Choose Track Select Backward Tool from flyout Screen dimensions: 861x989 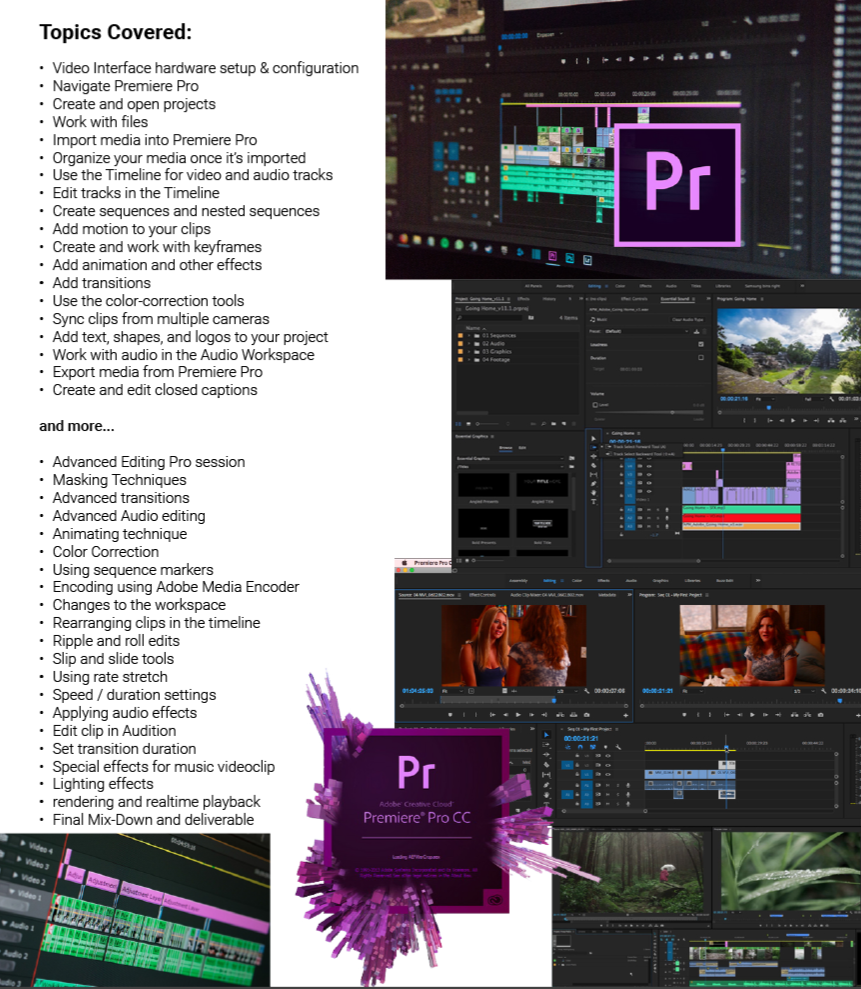click(643, 454)
